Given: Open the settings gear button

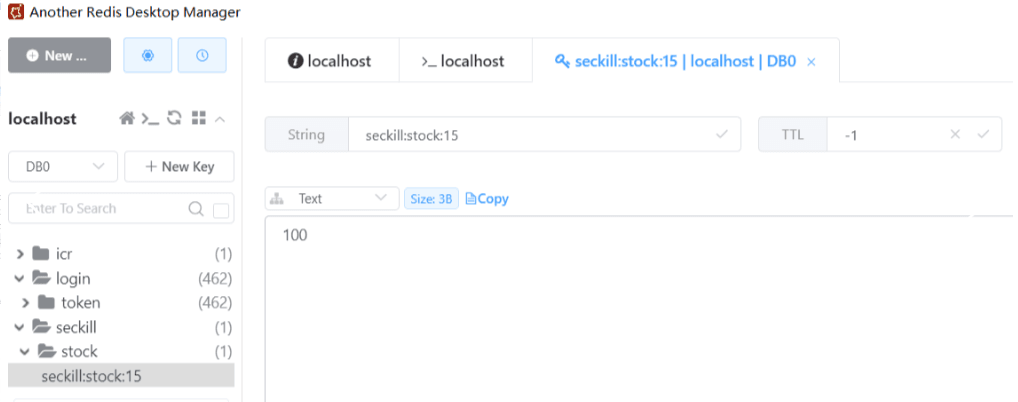Looking at the screenshot, I should point(148,56).
